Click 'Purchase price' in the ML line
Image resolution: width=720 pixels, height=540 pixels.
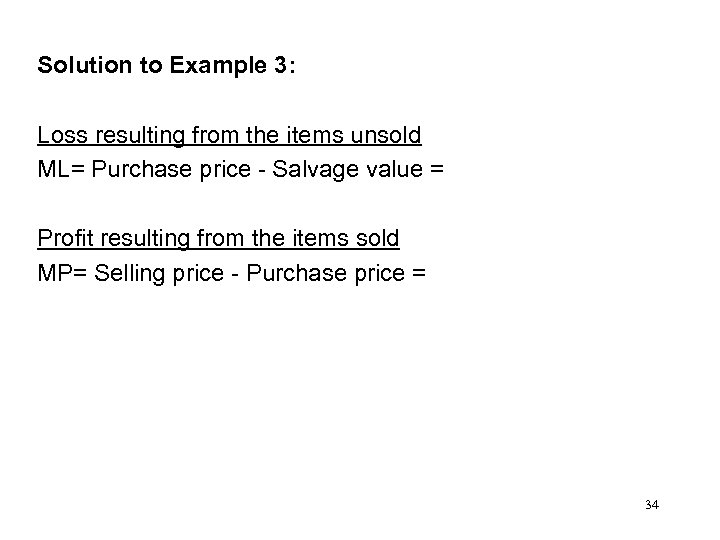pyautogui.click(x=168, y=170)
